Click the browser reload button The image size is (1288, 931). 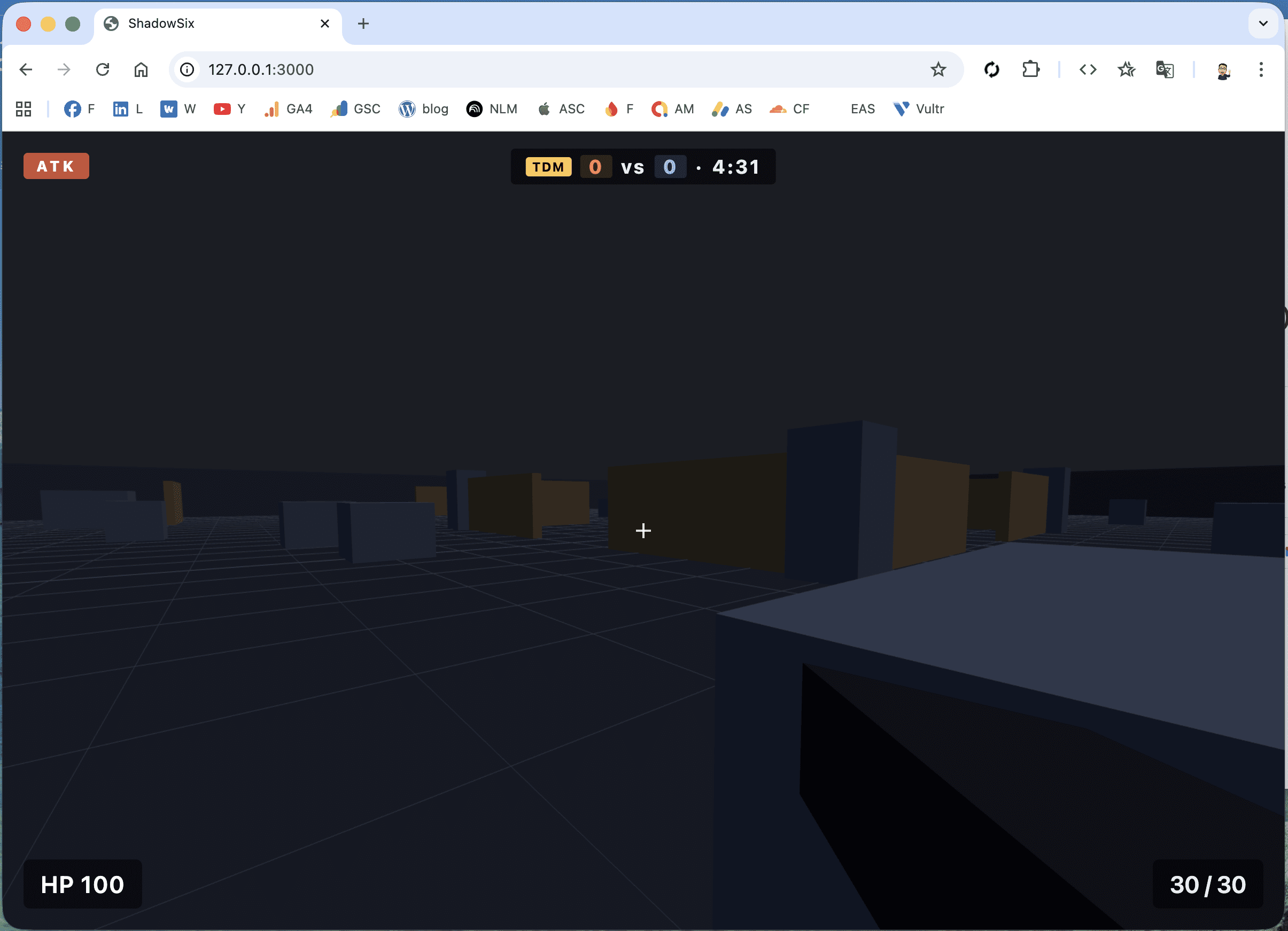(x=103, y=69)
